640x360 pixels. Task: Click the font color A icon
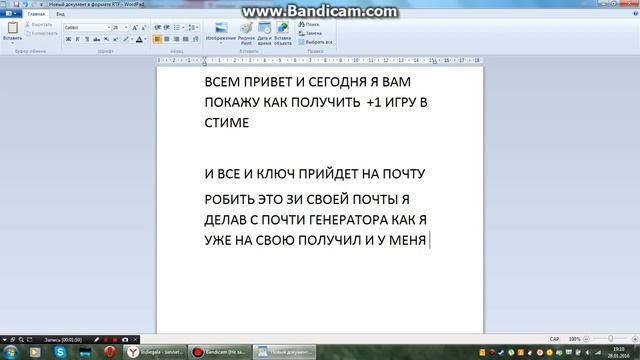pyautogui.click(x=139, y=39)
